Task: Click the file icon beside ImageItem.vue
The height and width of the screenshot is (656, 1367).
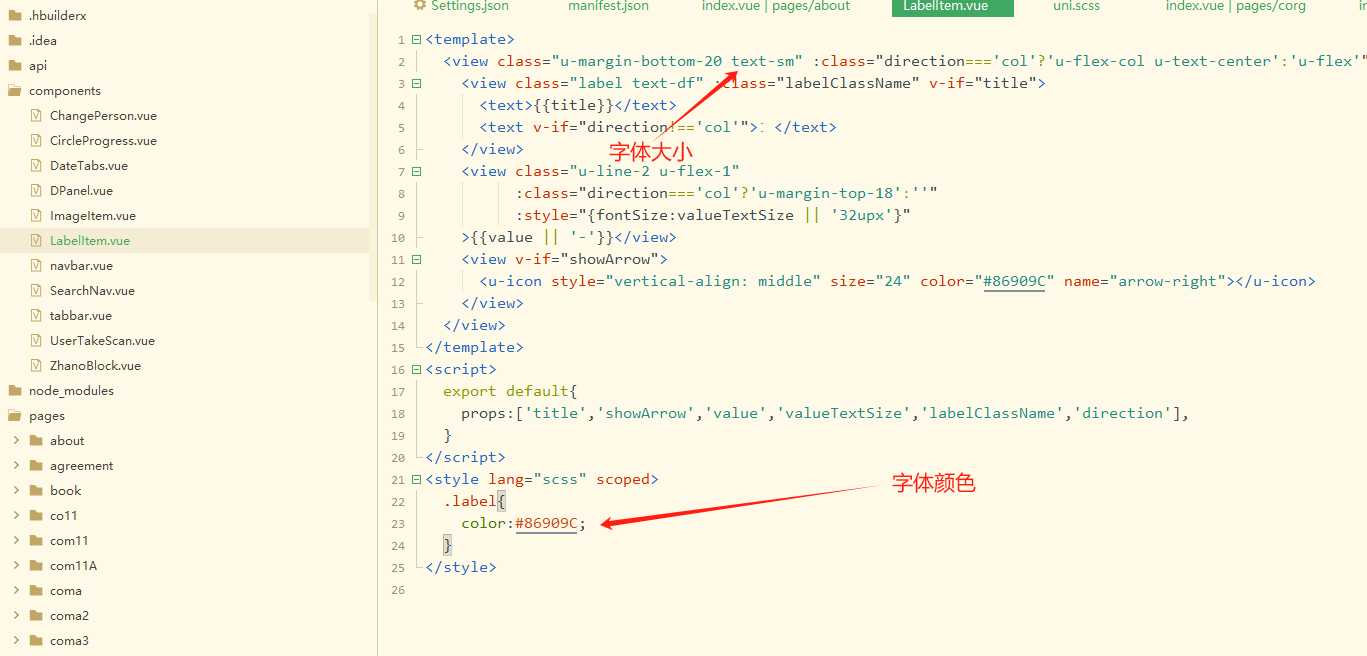Action: [36, 215]
